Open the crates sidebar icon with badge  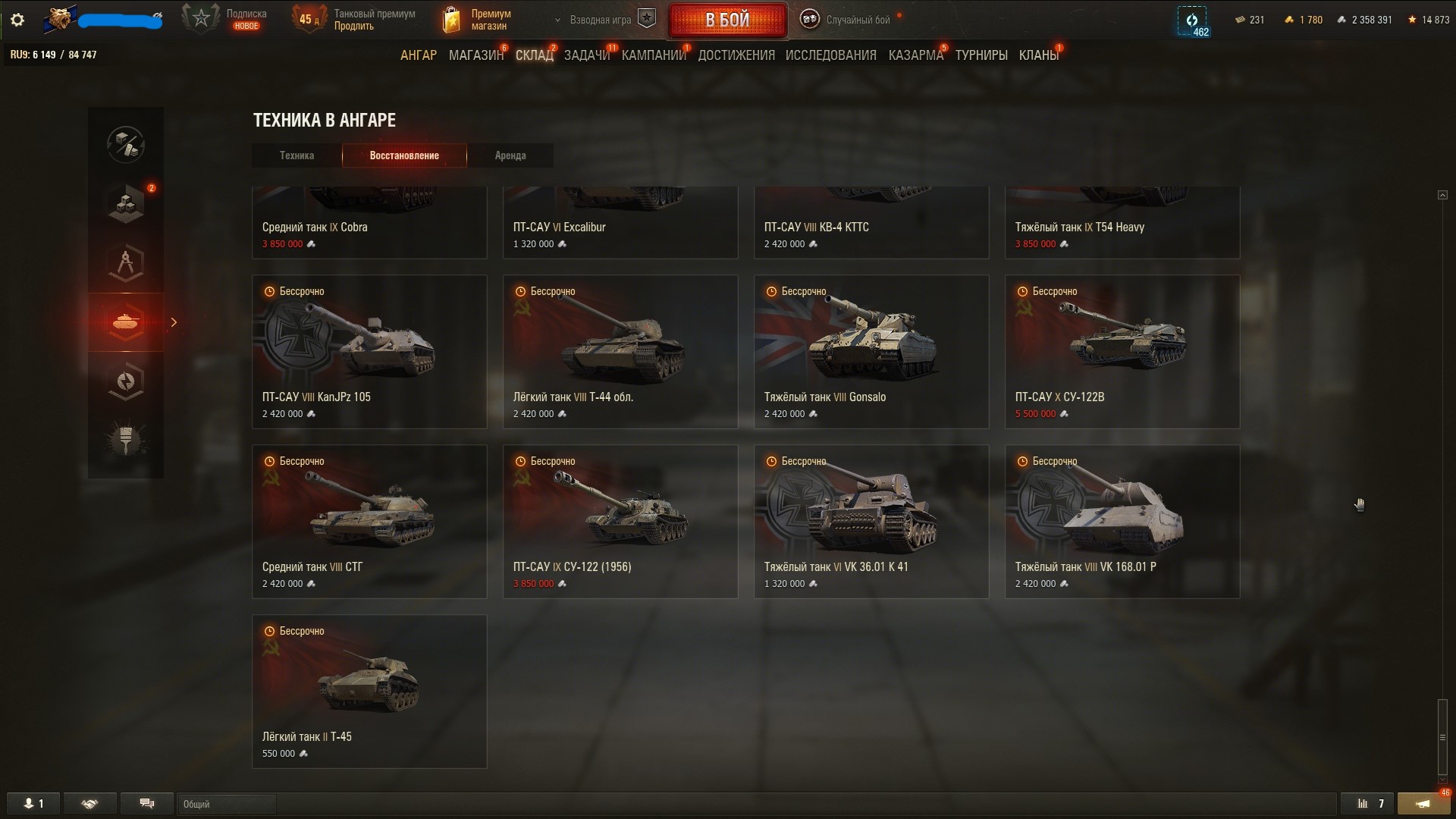126,204
